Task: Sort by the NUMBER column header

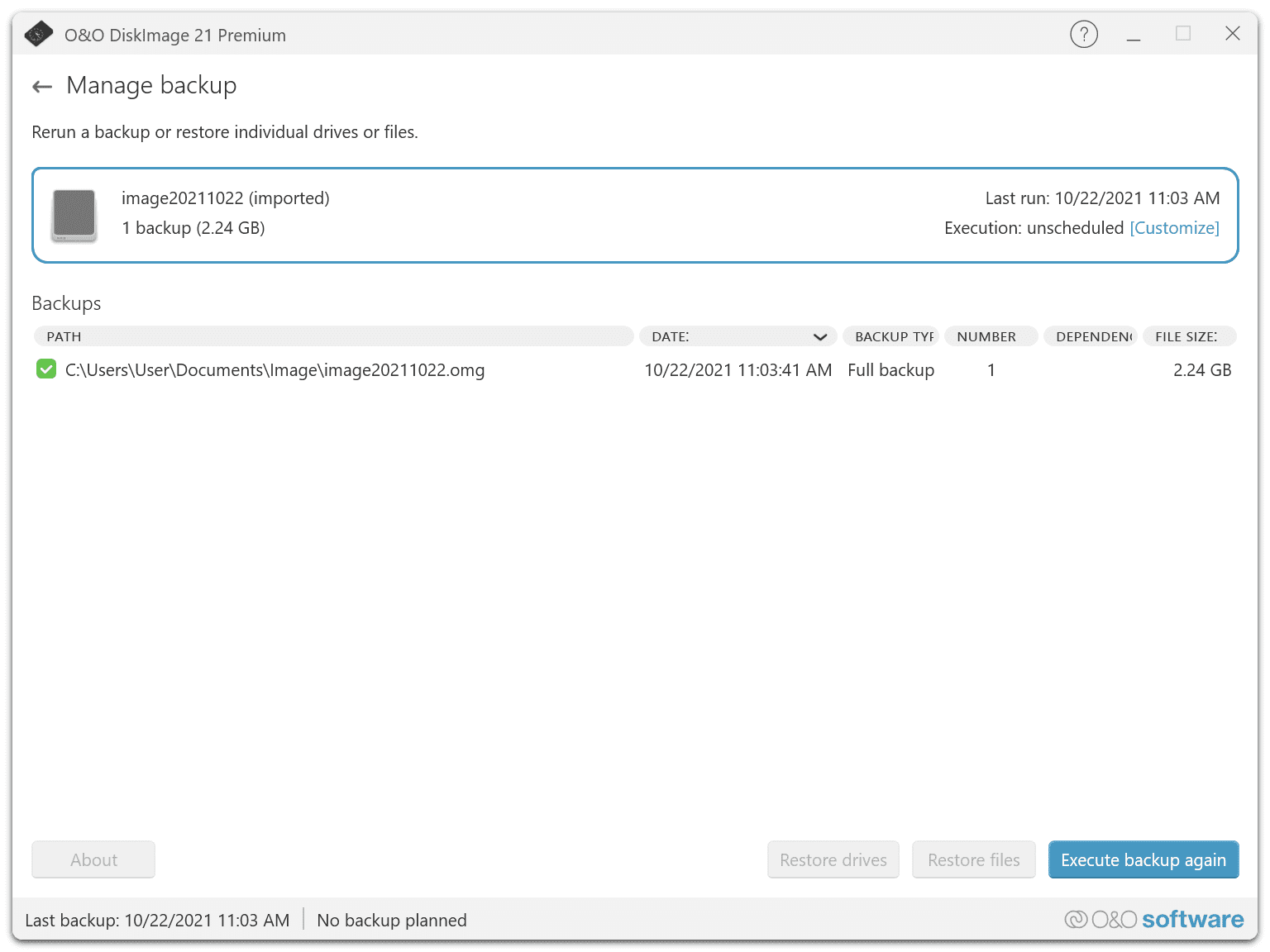Action: point(991,336)
